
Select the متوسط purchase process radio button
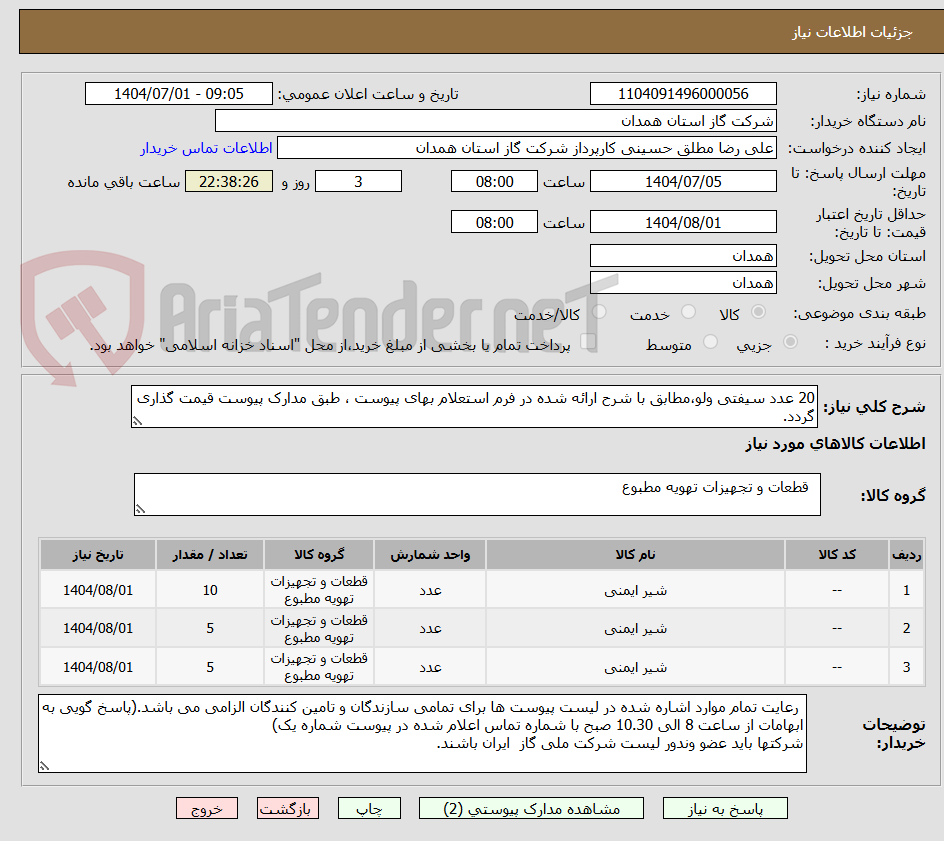[710, 340]
